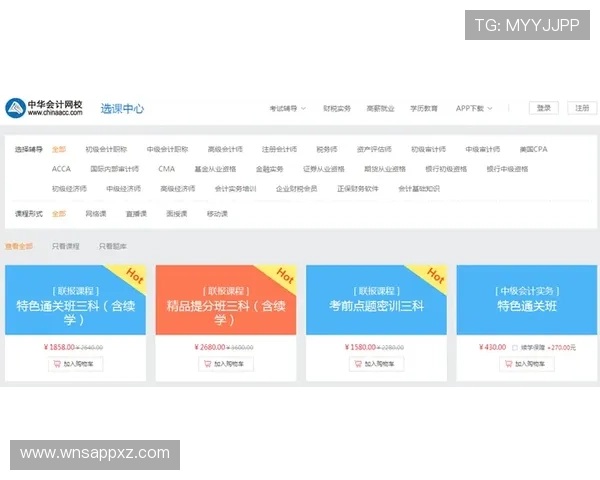Add ¥2680.00 course to cart

point(226,364)
